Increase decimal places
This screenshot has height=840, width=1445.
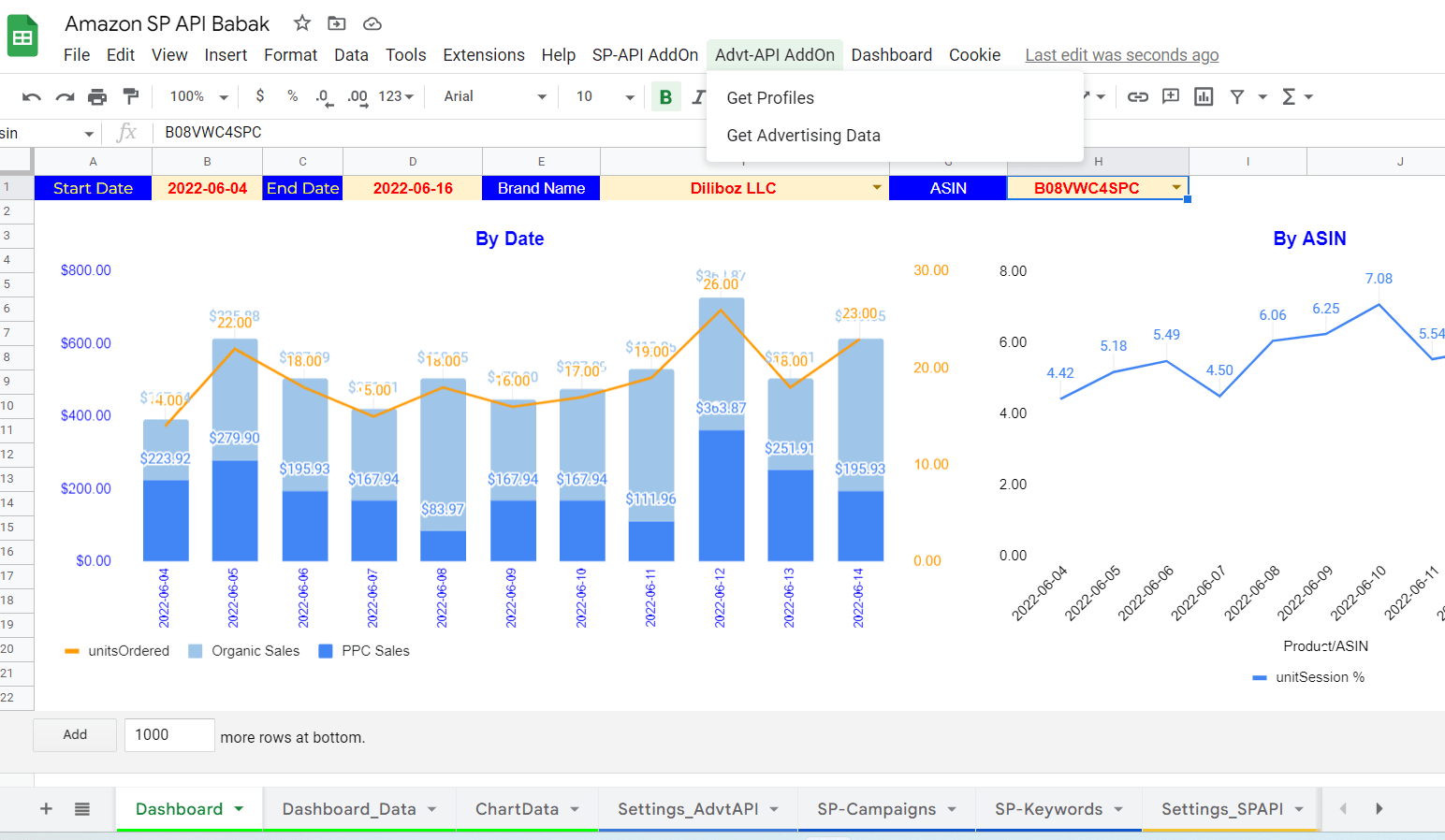(x=358, y=96)
